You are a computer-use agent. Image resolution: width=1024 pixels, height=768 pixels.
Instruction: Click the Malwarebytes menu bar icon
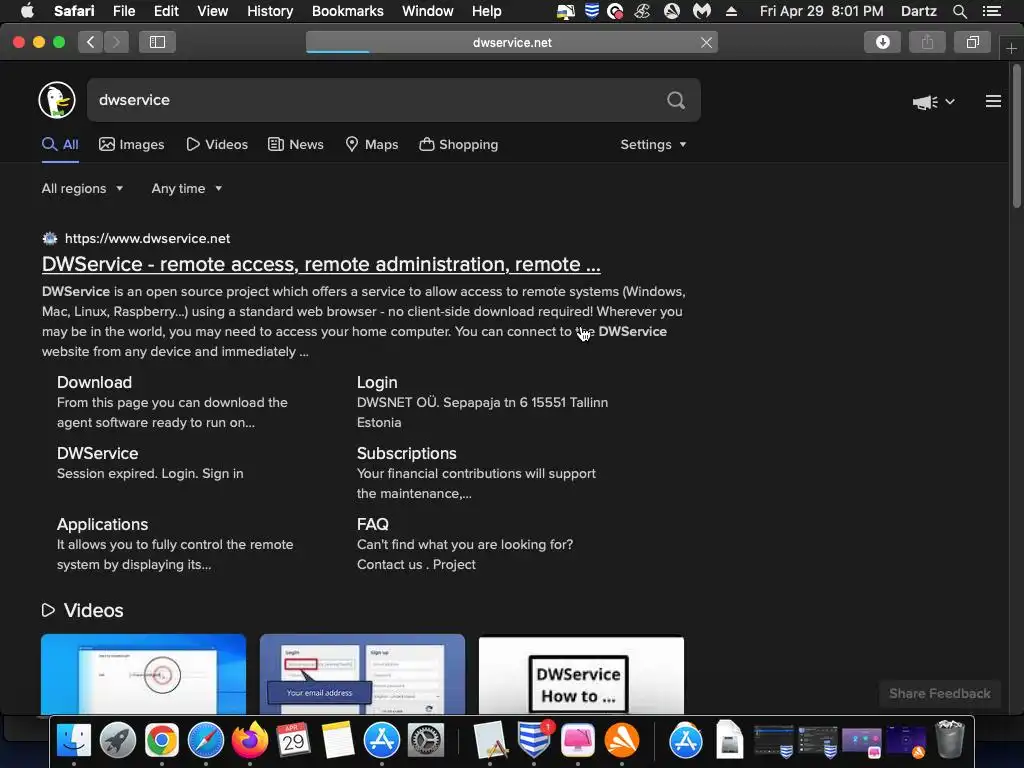(x=702, y=11)
